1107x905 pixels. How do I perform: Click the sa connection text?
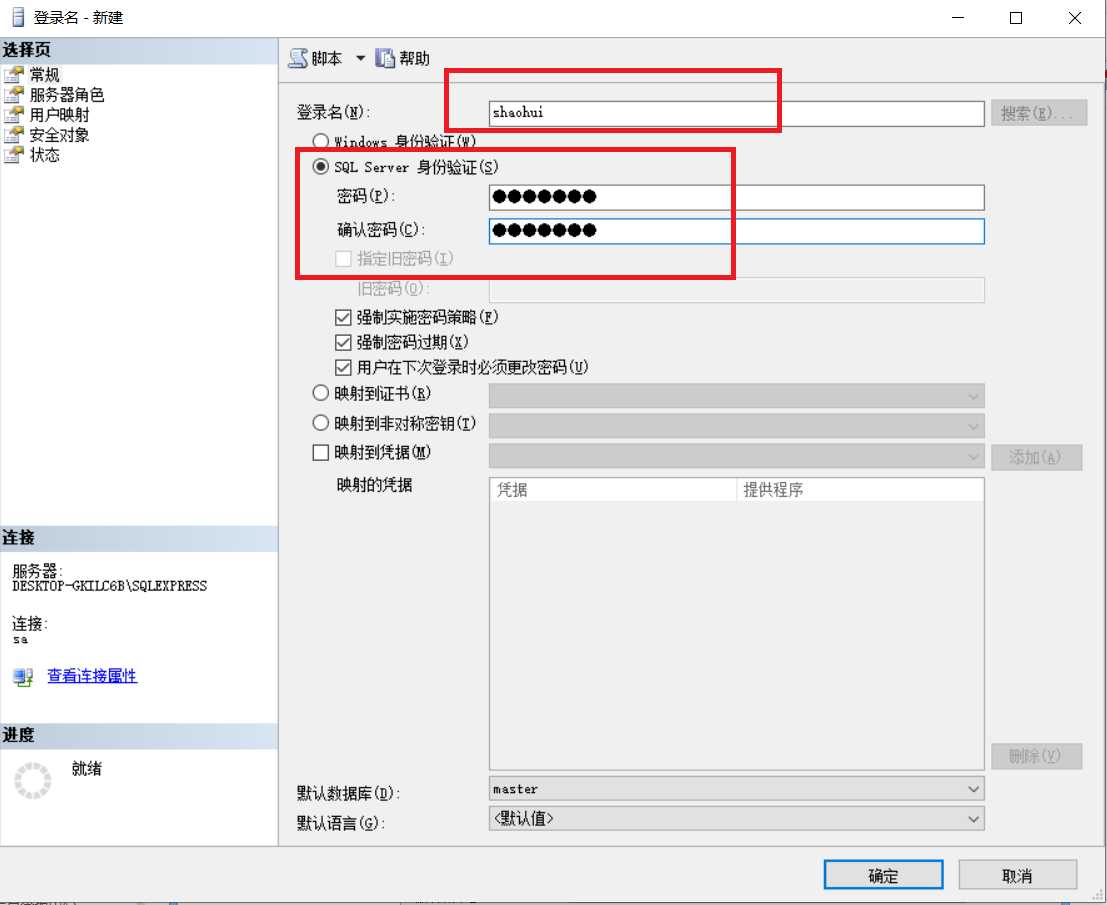click(20, 640)
